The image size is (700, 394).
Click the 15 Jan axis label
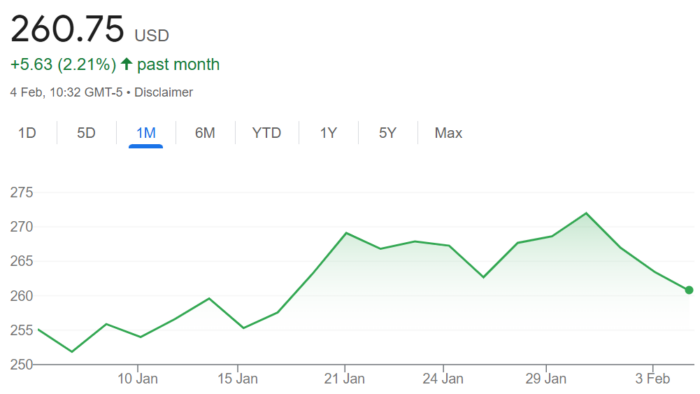238,379
